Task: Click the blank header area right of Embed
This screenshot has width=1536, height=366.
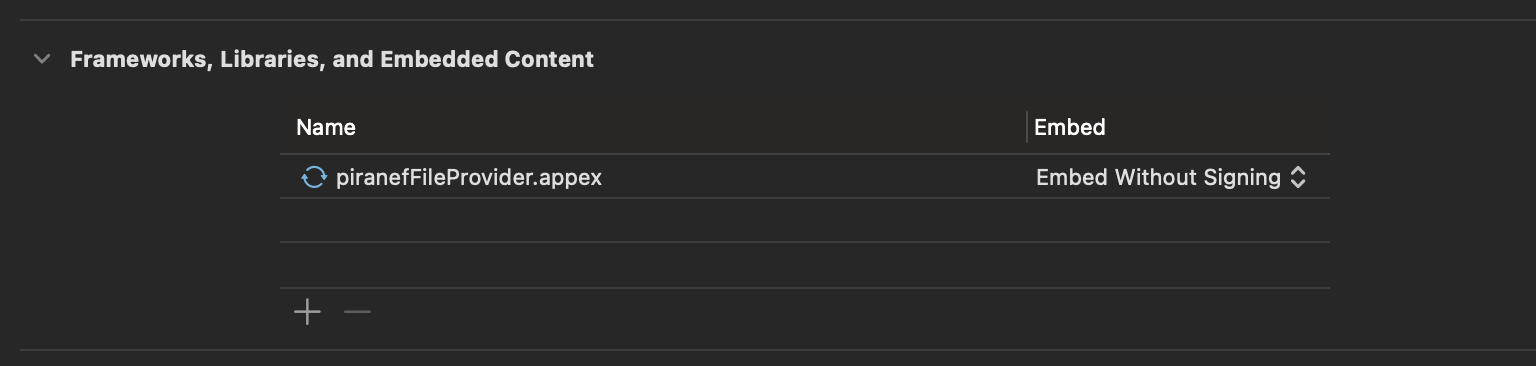Action: click(x=1218, y=127)
